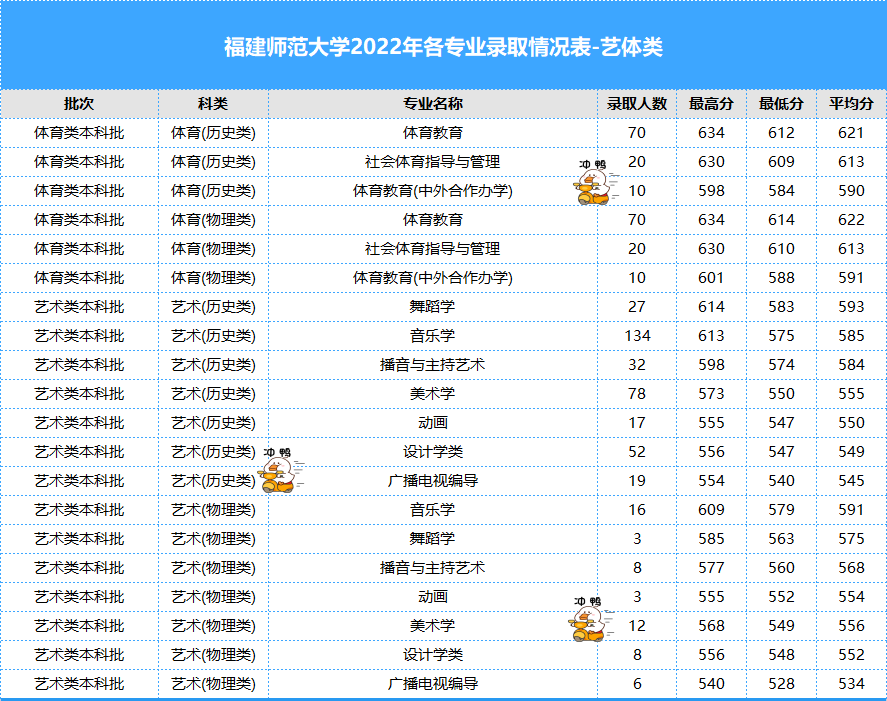Click 动画 in the 艺术(物理类) row
Image resolution: width=887 pixels, height=701 pixels.
click(433, 597)
